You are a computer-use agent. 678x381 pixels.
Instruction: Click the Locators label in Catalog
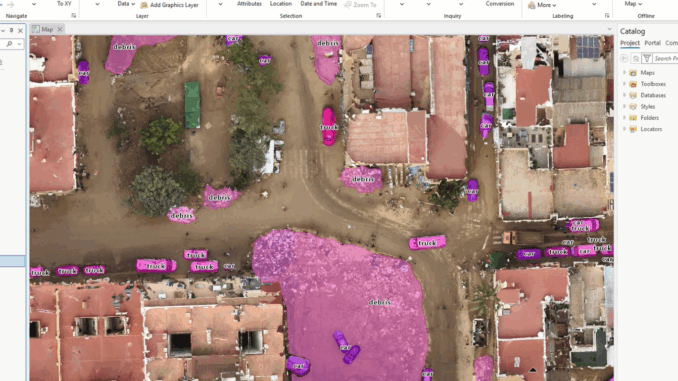tap(651, 129)
